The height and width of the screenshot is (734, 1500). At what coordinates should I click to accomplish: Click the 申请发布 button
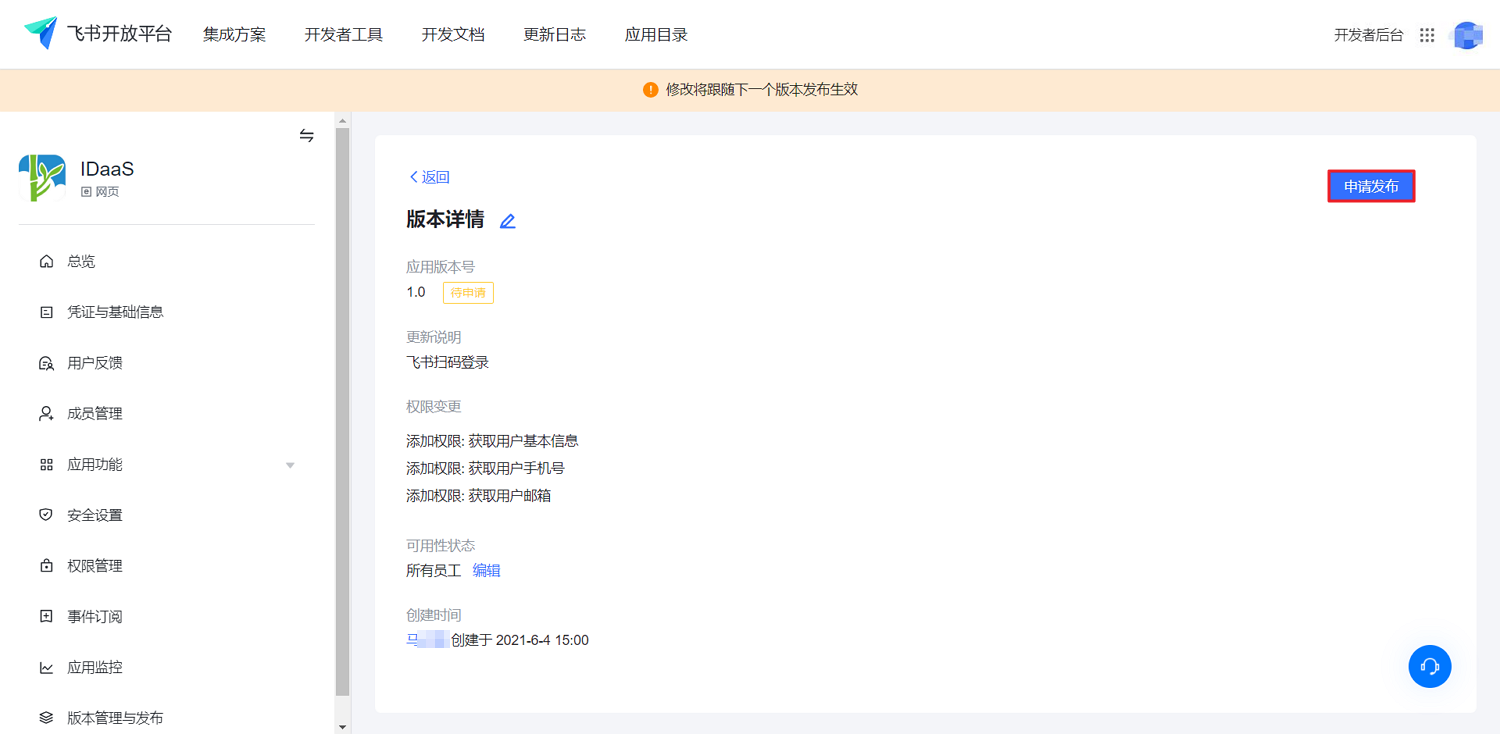1371,186
